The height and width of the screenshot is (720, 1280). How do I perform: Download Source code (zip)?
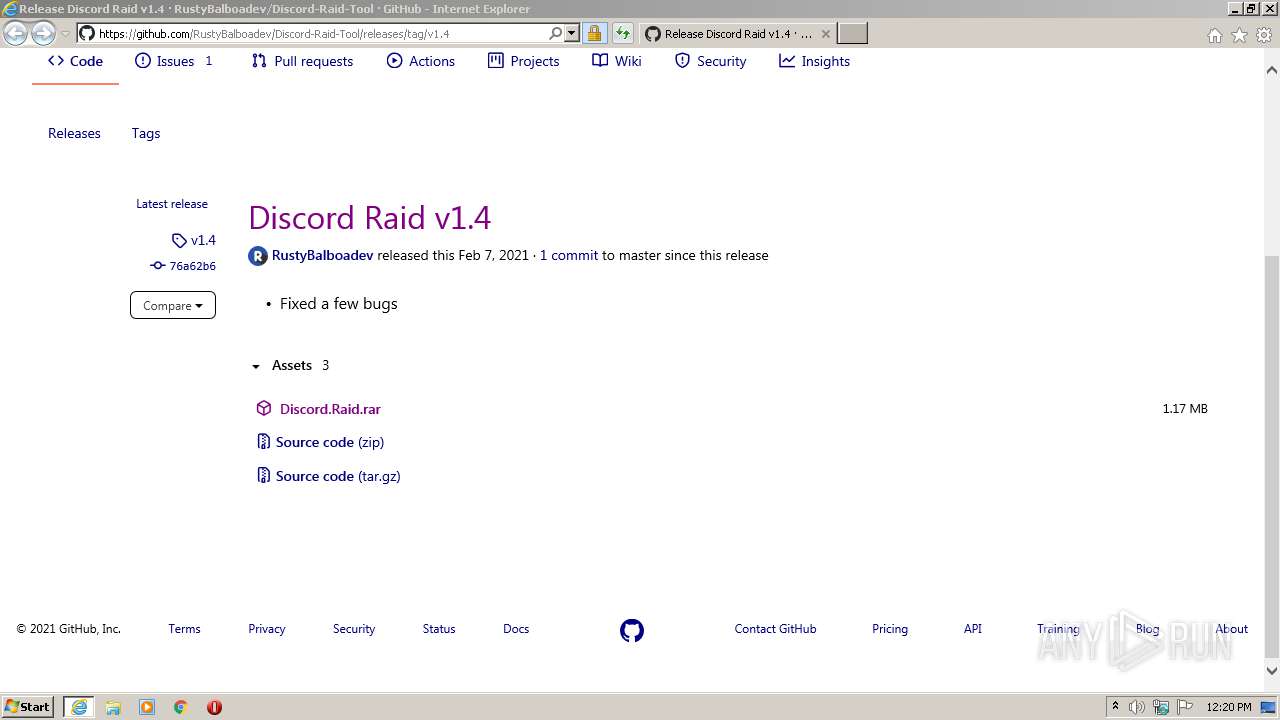point(330,442)
